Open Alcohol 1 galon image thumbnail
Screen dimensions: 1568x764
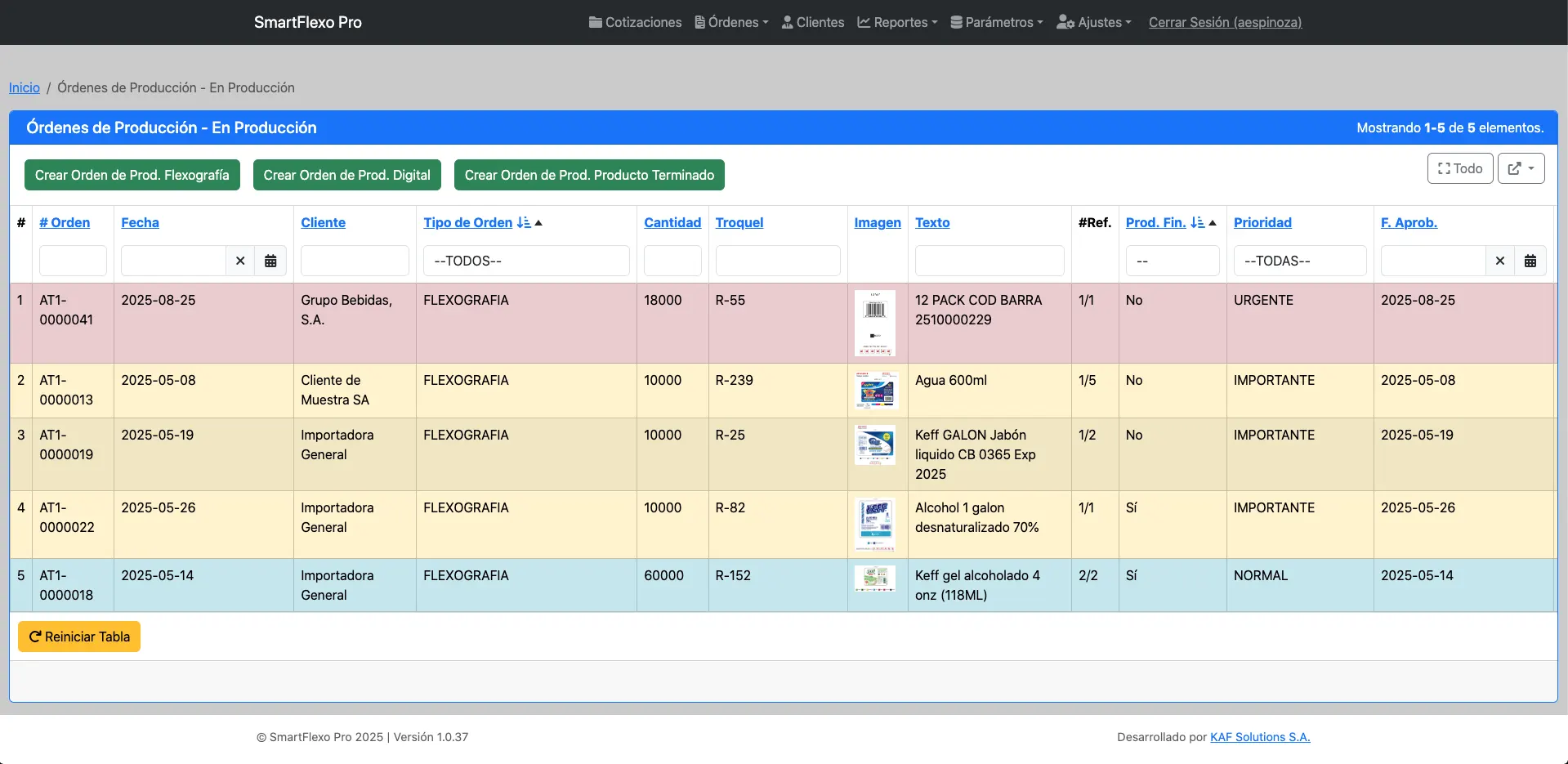[x=875, y=524]
